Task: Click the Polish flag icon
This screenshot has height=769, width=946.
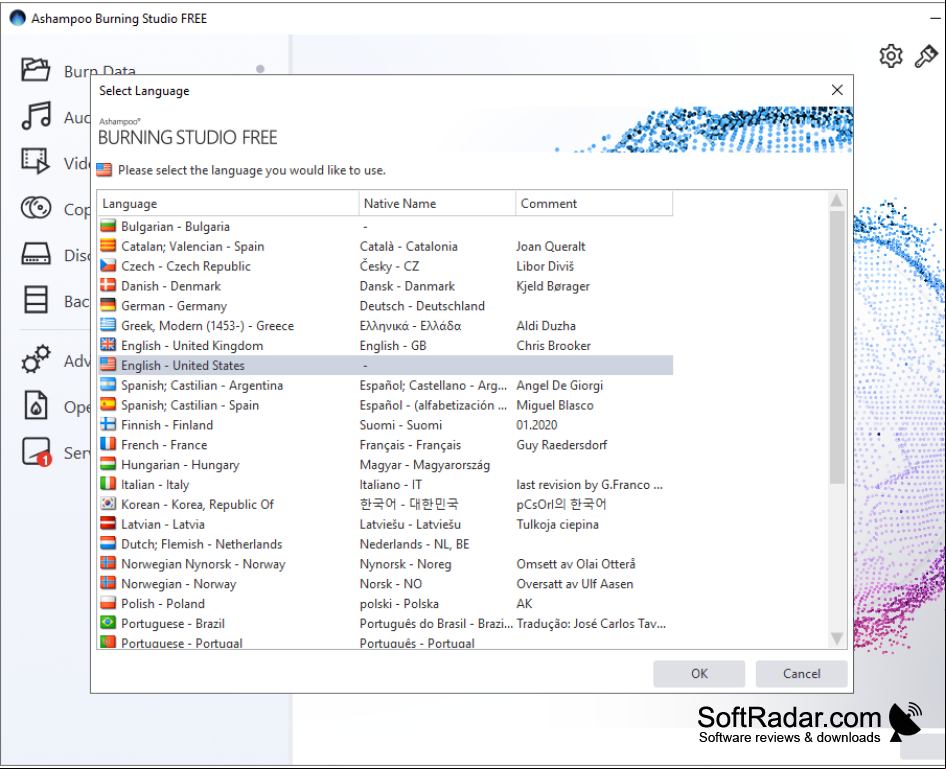Action: tap(108, 603)
